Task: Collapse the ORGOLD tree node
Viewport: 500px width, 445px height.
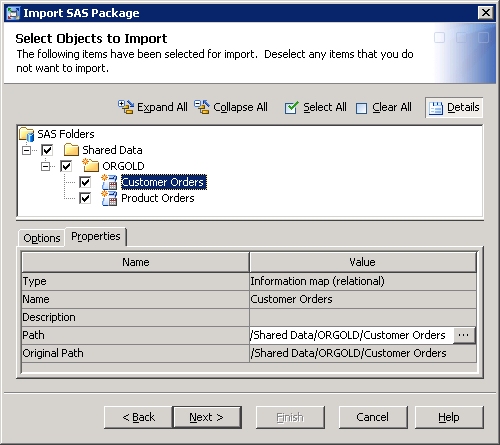Action: click(45, 166)
